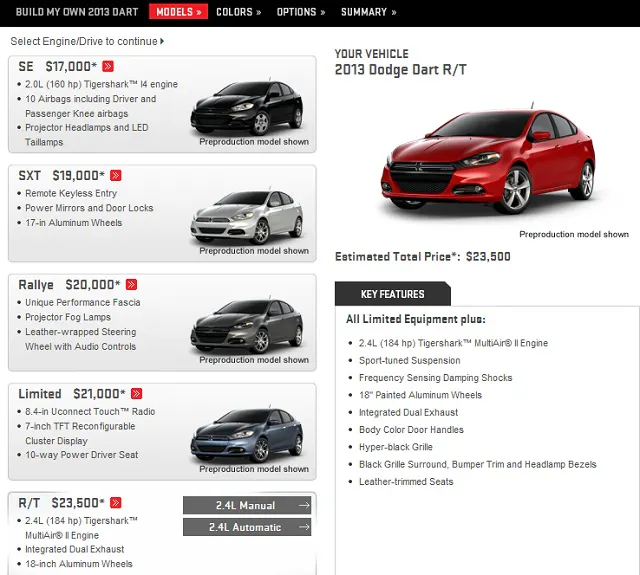Click the red arrow icon beside Rallye $20,000
The width and height of the screenshot is (640, 575).
click(x=132, y=285)
